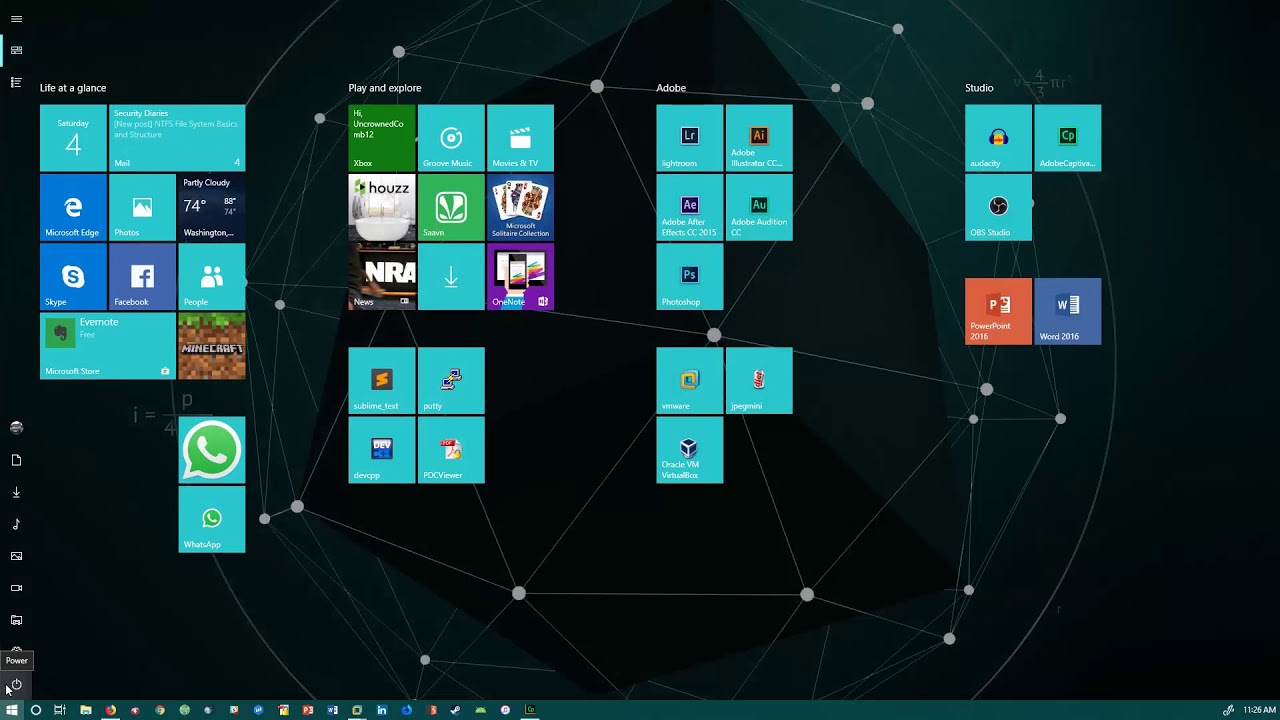Screen dimensions: 1280x720
Task: Open PowerPoint 2016 tile
Action: point(998,312)
